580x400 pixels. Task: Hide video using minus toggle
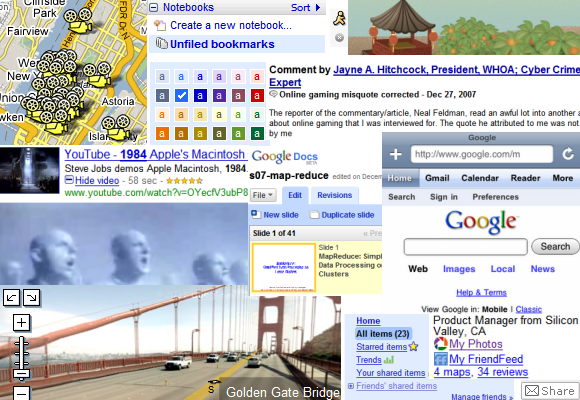point(69,180)
